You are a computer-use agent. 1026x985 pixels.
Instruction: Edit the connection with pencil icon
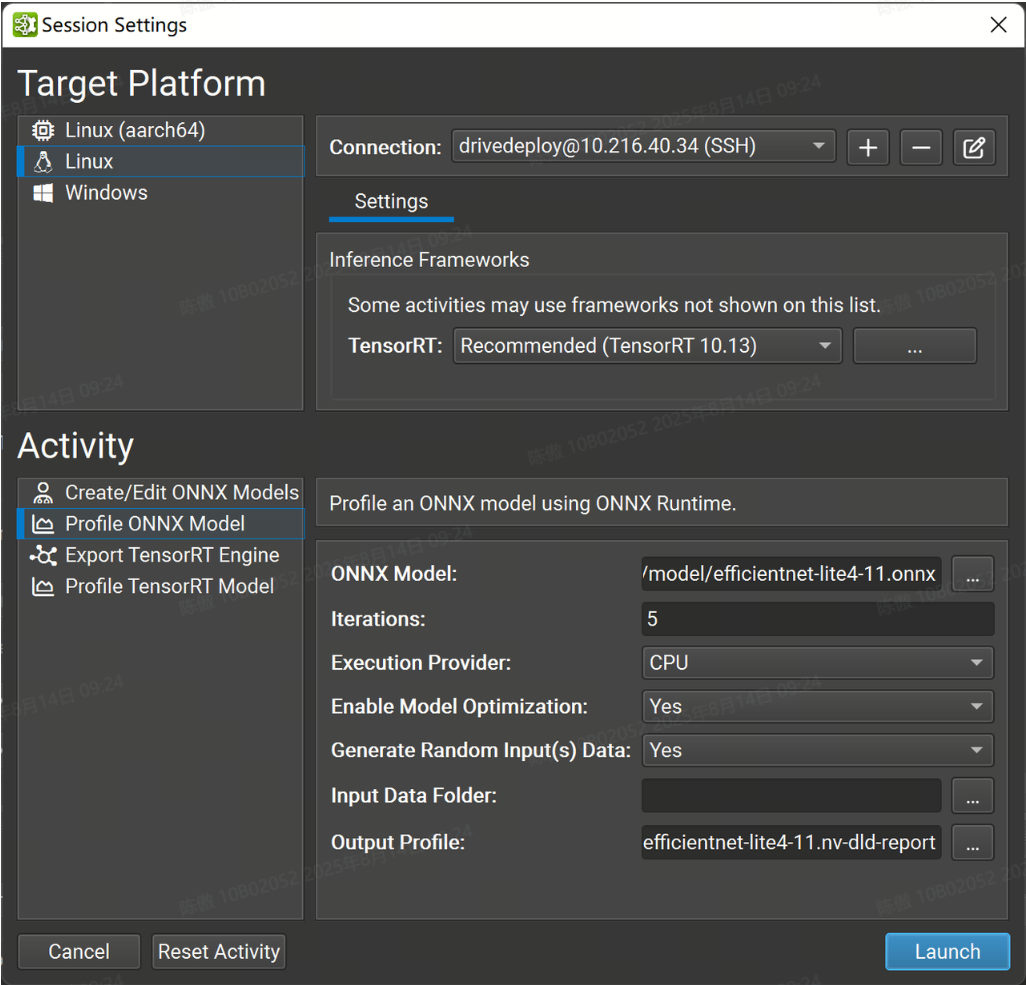click(x=974, y=147)
